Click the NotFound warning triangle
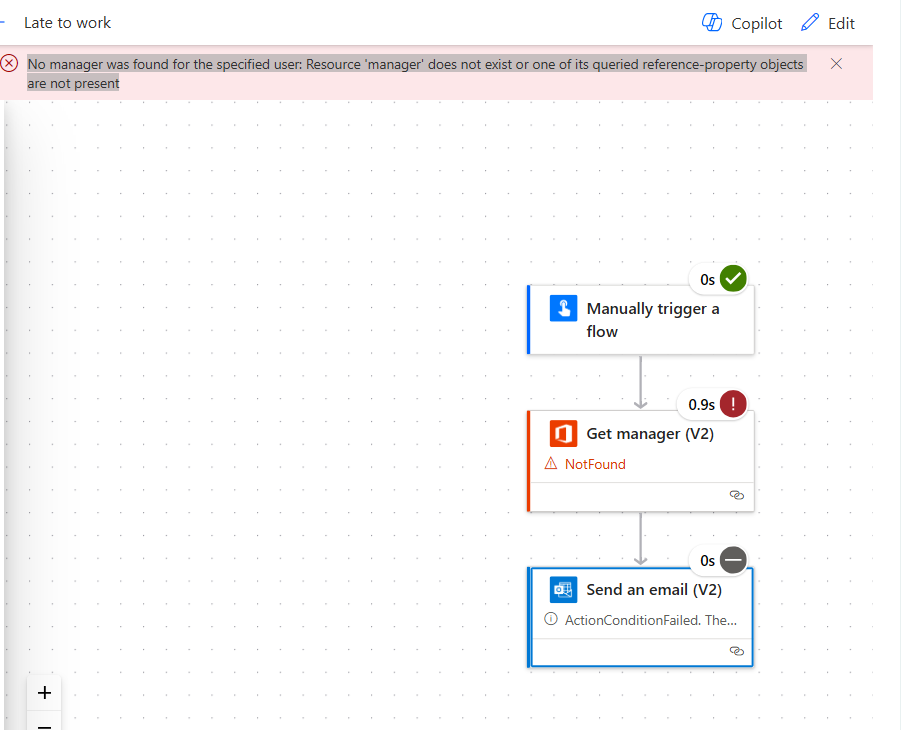 tap(551, 464)
